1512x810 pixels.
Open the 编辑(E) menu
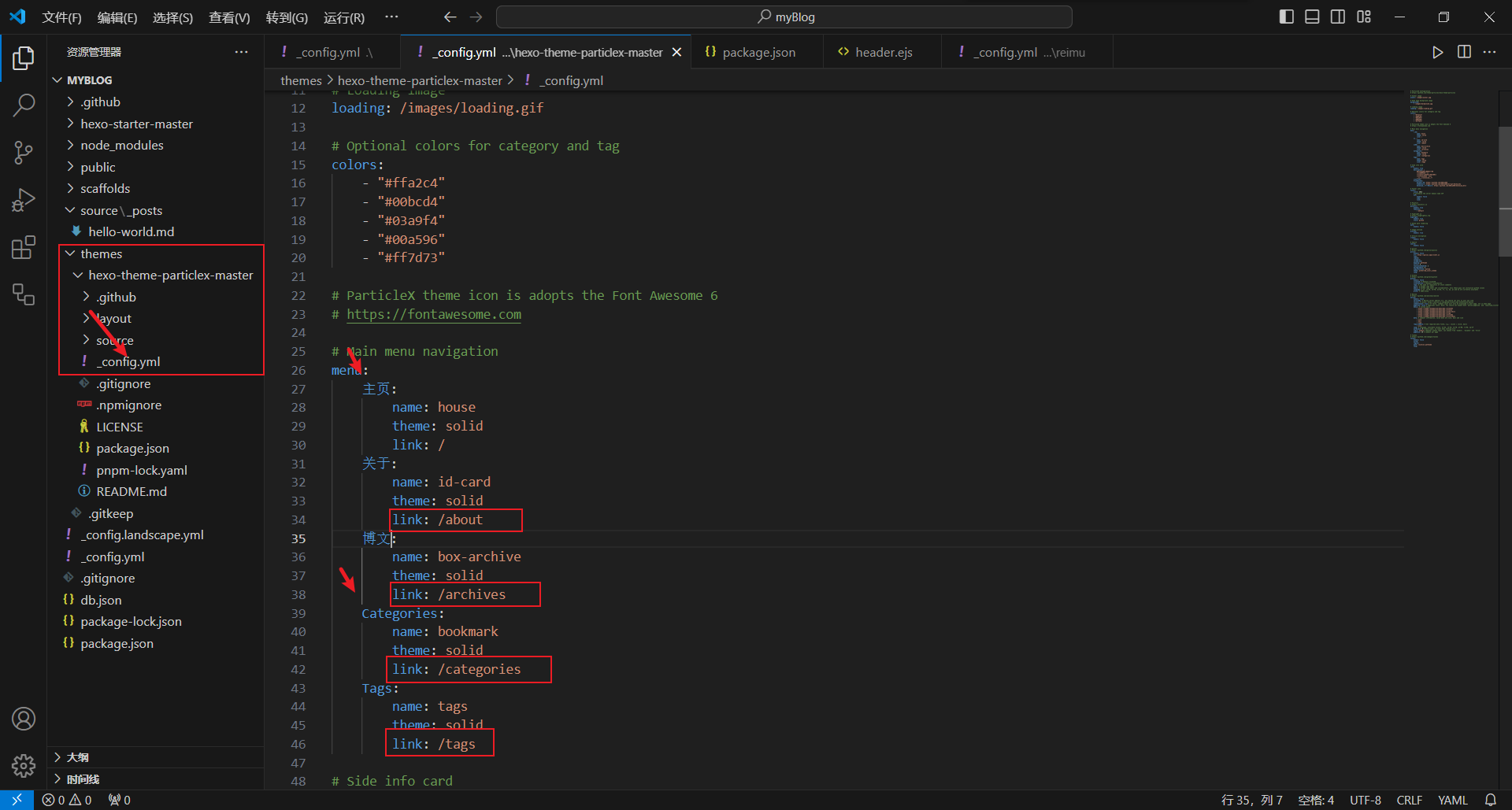pyautogui.click(x=117, y=17)
